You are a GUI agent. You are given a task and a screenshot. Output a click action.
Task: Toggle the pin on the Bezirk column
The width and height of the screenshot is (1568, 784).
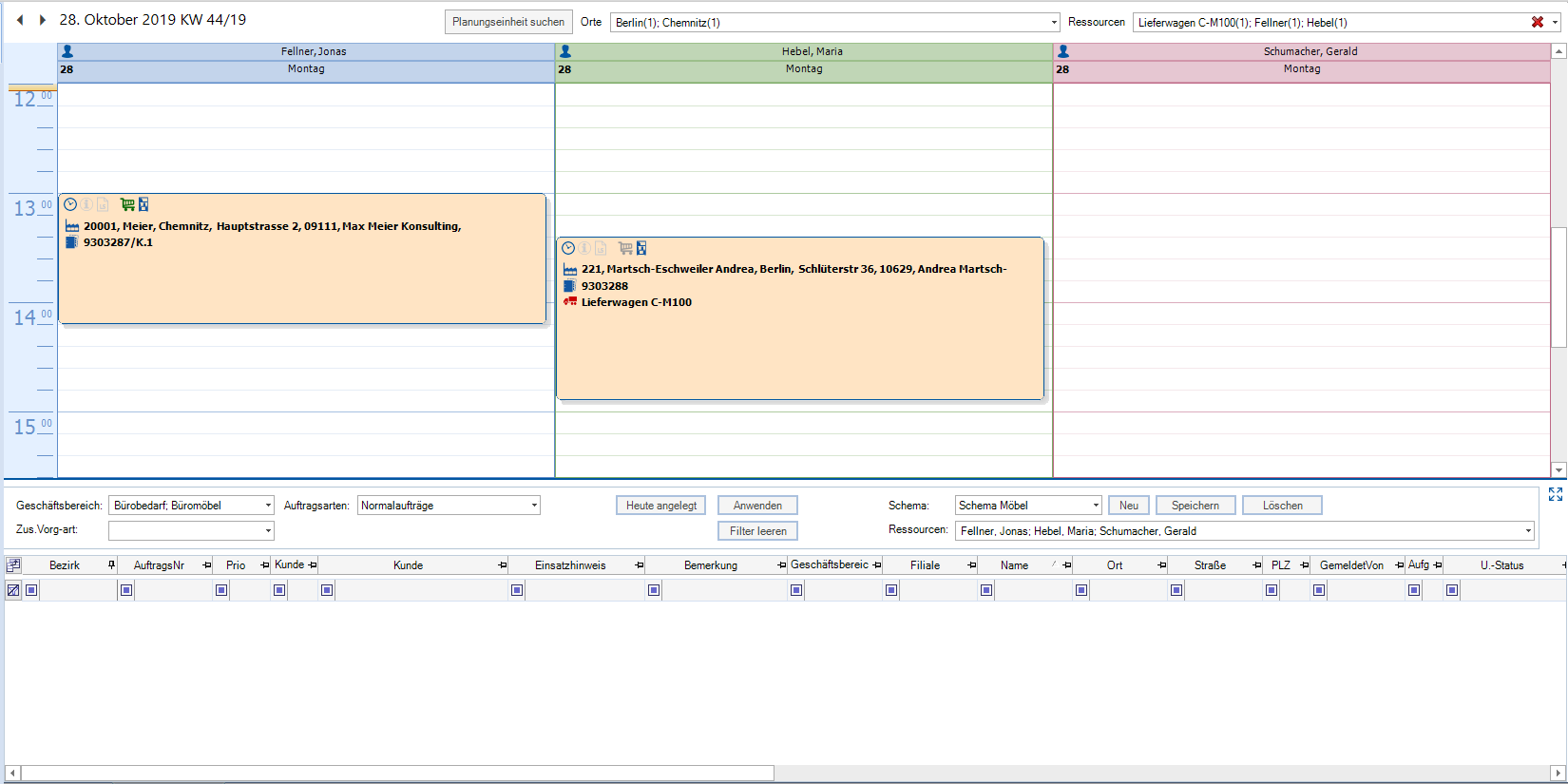pos(111,565)
